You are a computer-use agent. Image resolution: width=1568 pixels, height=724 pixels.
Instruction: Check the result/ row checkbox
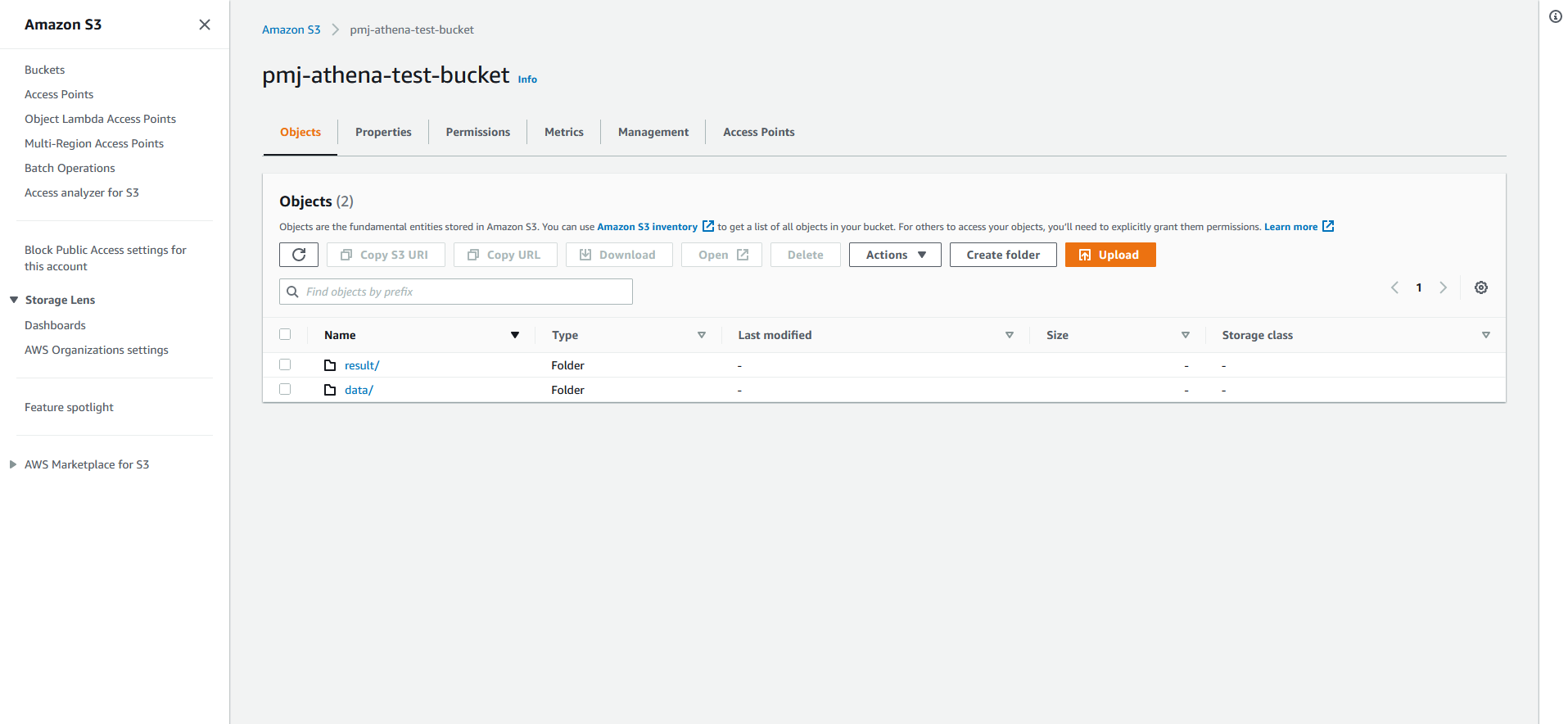[285, 364]
